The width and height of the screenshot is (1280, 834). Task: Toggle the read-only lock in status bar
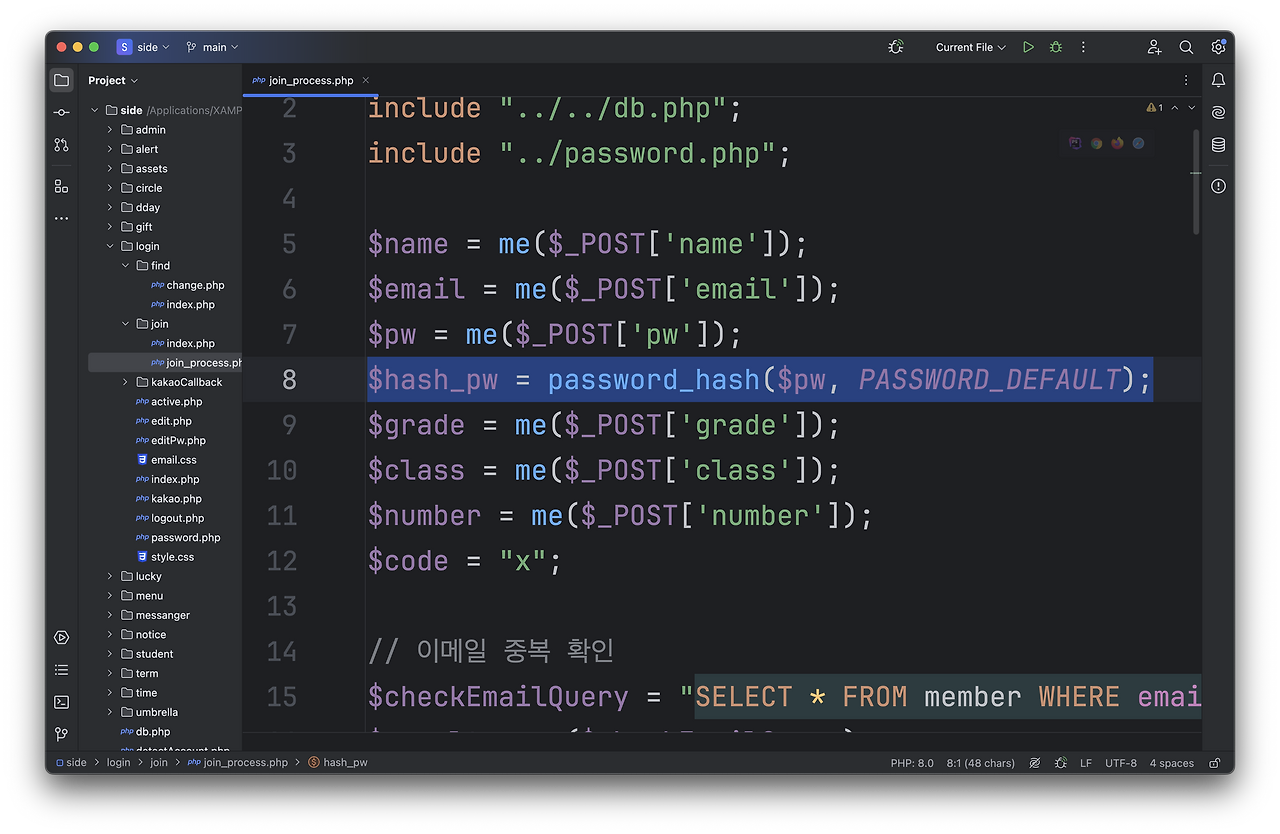tap(1215, 763)
